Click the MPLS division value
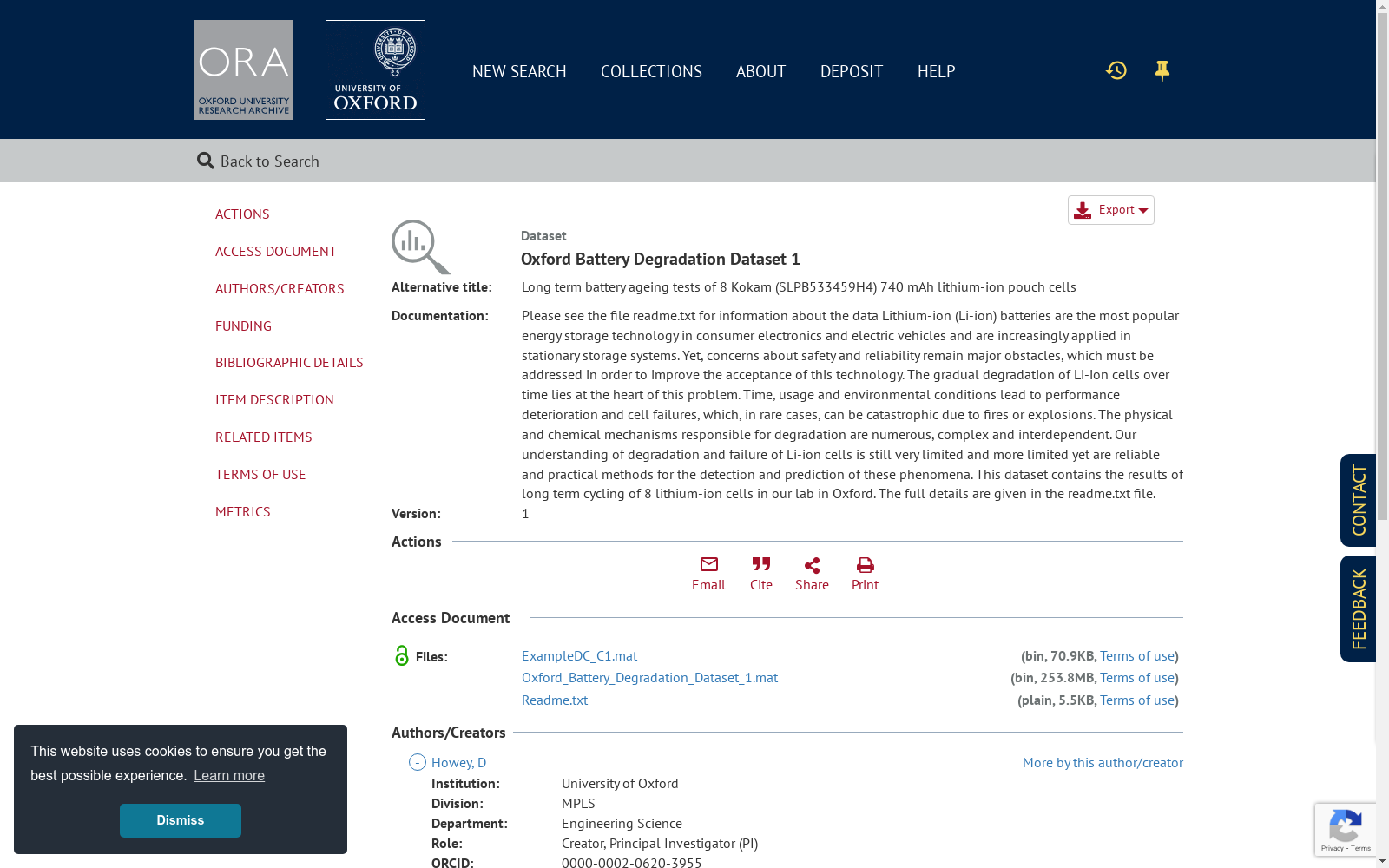The image size is (1389, 868). click(x=578, y=803)
